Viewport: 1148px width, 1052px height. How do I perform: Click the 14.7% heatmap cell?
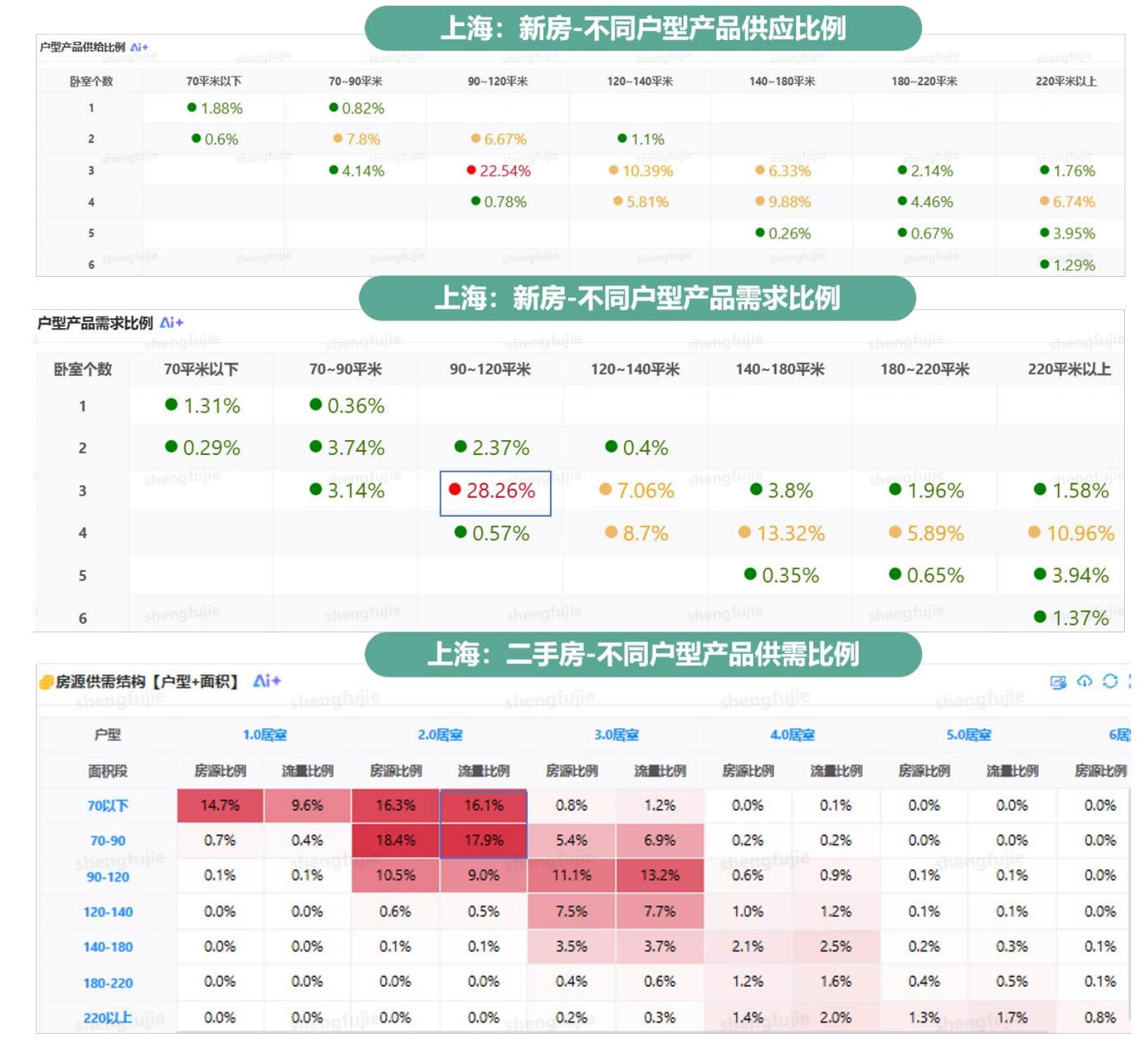tap(220, 806)
